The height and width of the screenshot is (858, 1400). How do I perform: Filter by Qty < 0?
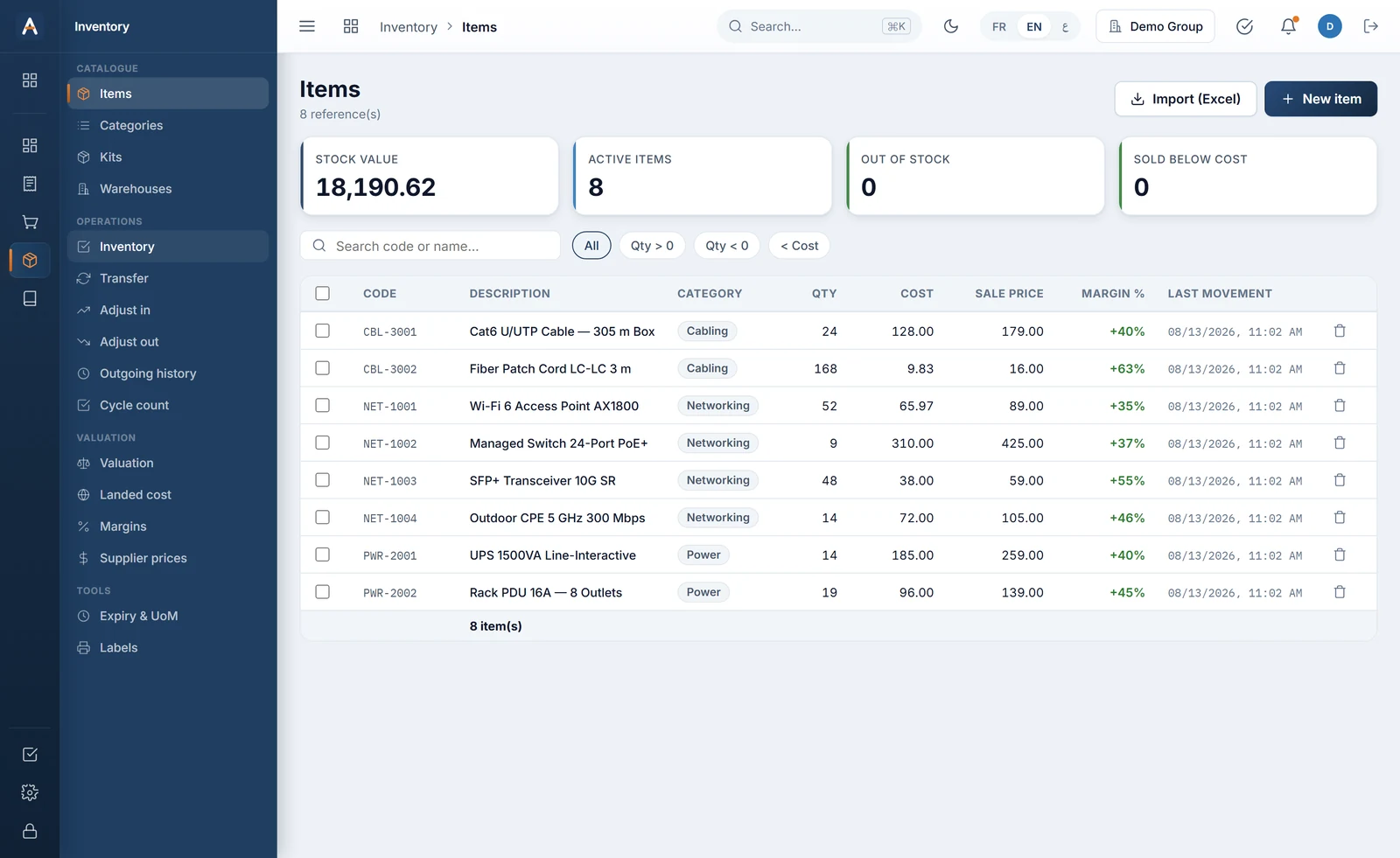coord(727,246)
